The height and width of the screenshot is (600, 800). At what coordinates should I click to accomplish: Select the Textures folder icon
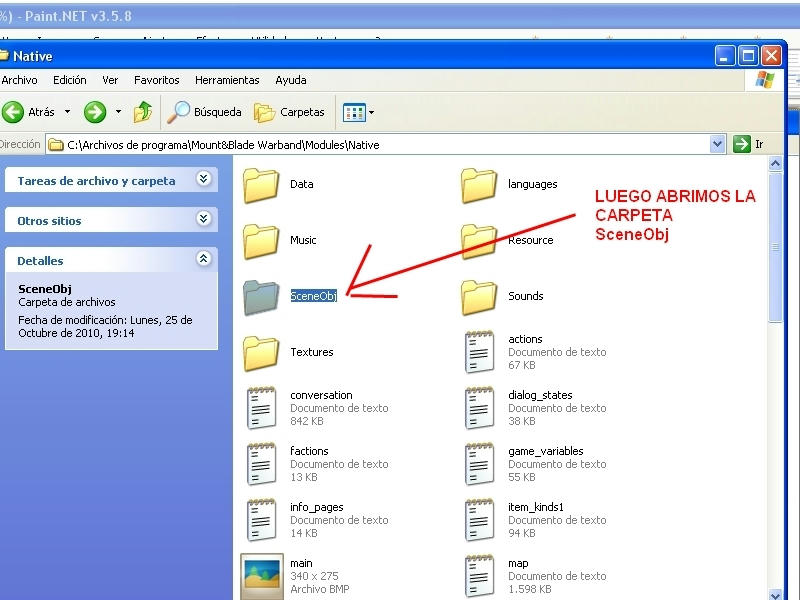[261, 352]
